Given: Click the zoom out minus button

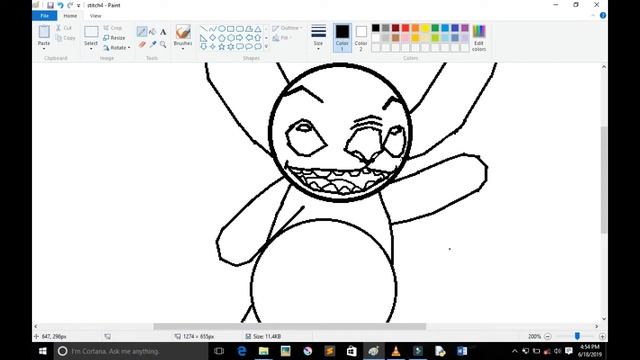Looking at the screenshot, I should point(548,336).
